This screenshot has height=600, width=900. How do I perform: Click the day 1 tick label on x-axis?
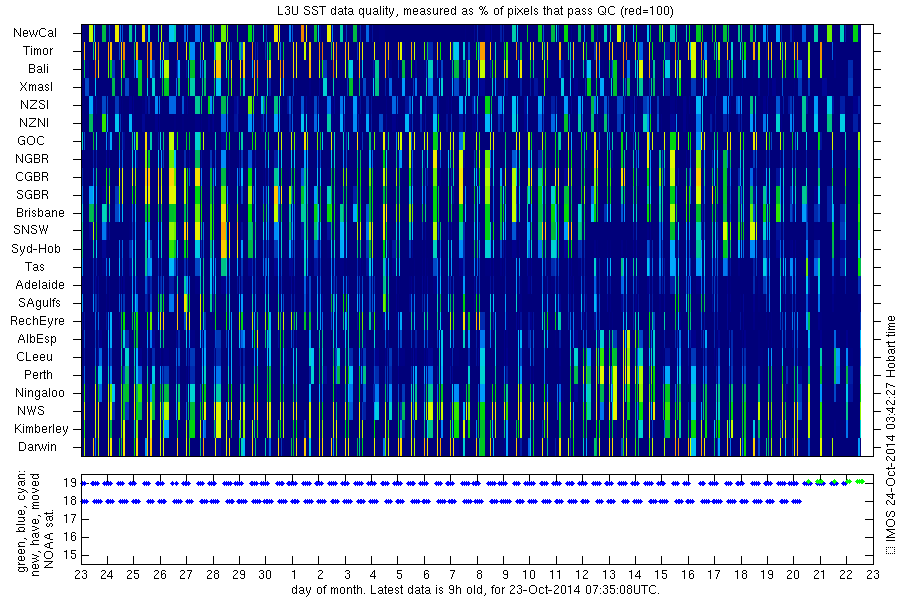(x=294, y=575)
